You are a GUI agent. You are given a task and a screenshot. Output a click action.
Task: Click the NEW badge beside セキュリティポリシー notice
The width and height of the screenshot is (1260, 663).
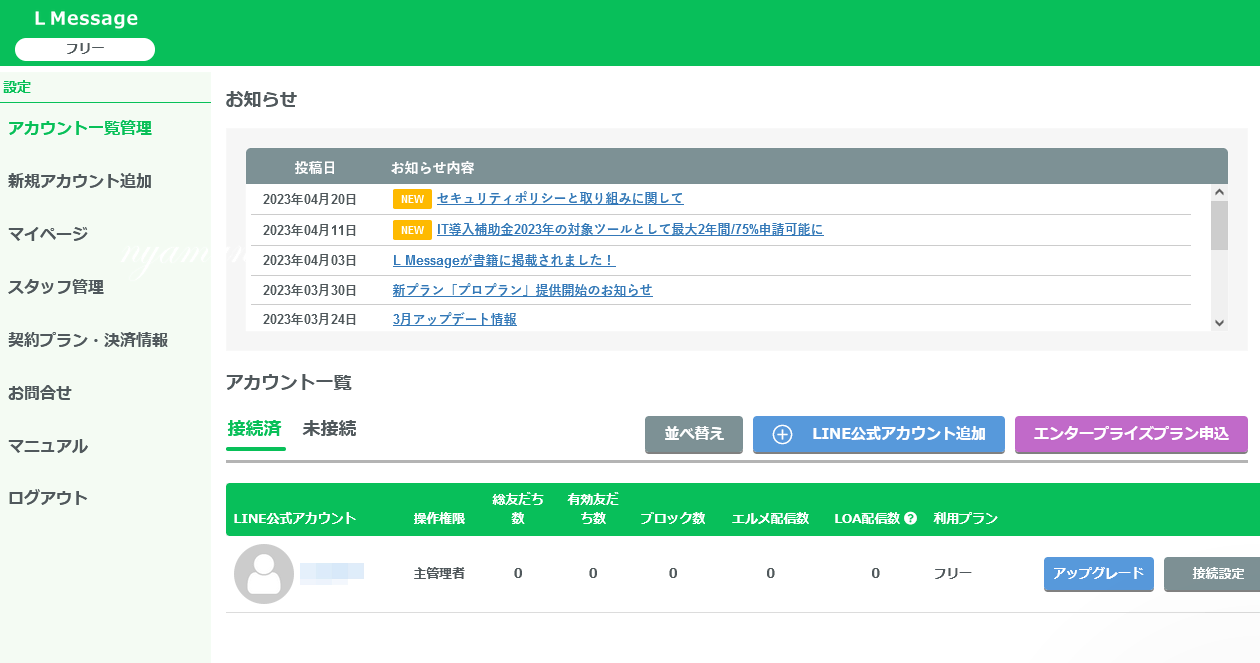pos(412,199)
